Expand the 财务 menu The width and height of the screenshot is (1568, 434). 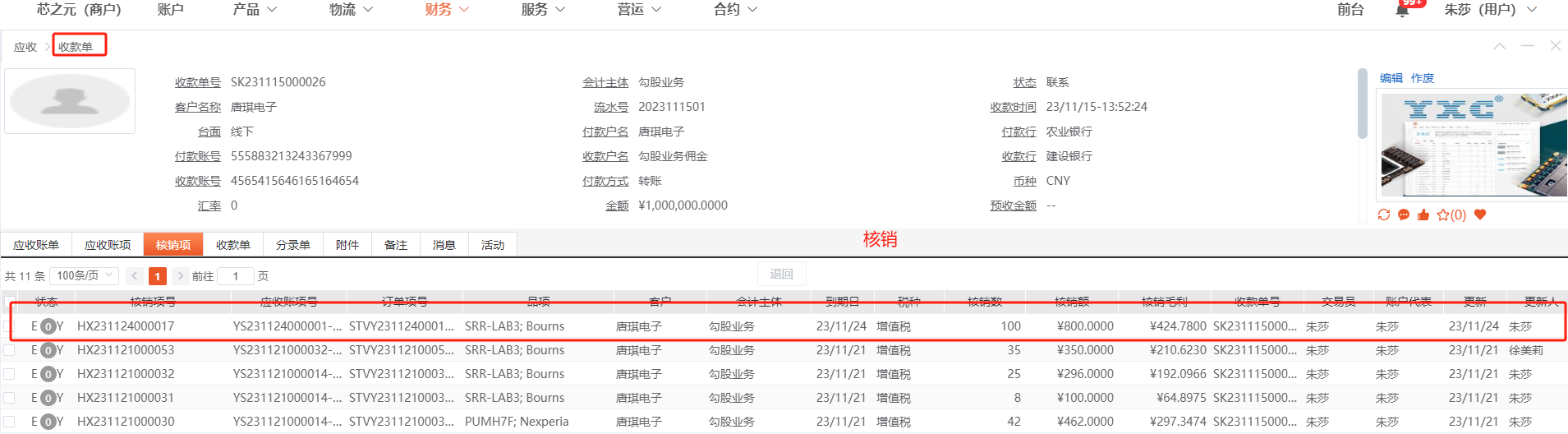(x=447, y=10)
